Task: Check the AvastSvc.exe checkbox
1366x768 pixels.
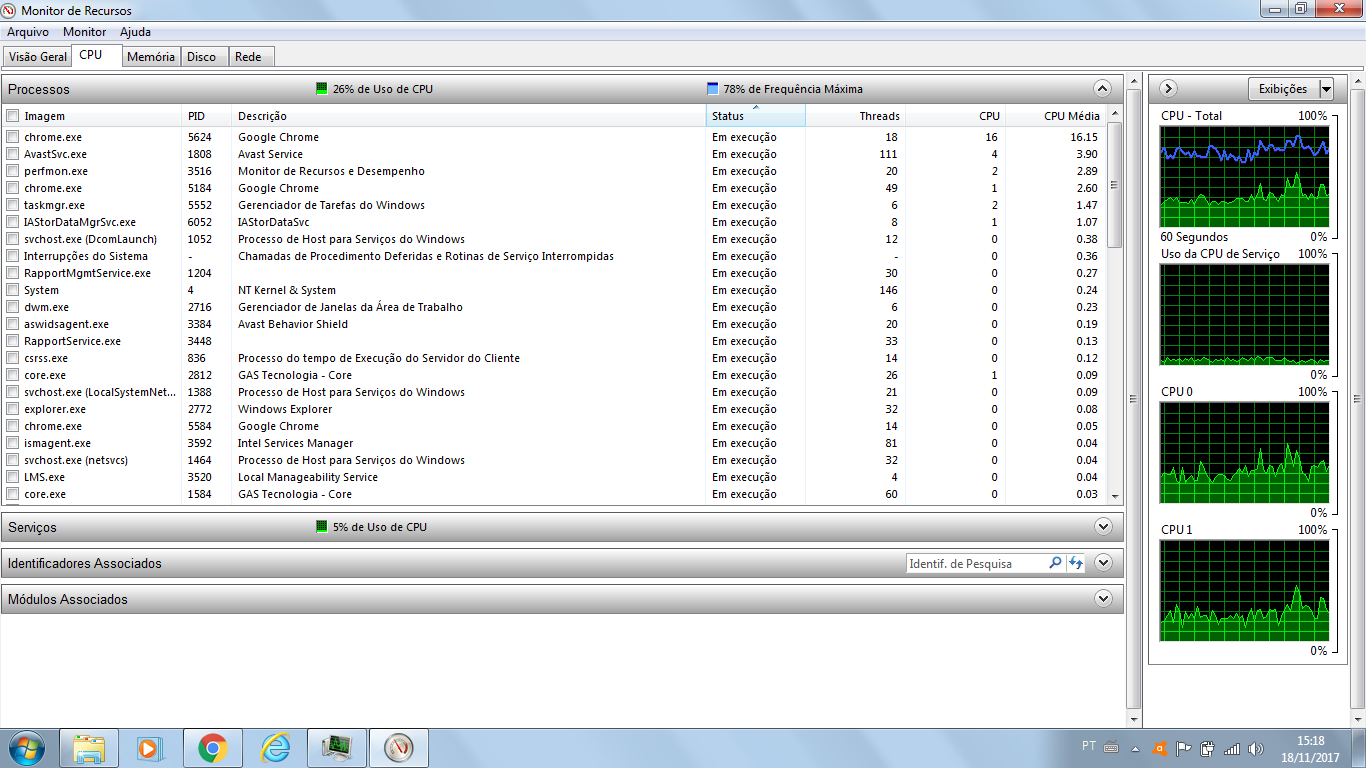Action: [x=13, y=154]
